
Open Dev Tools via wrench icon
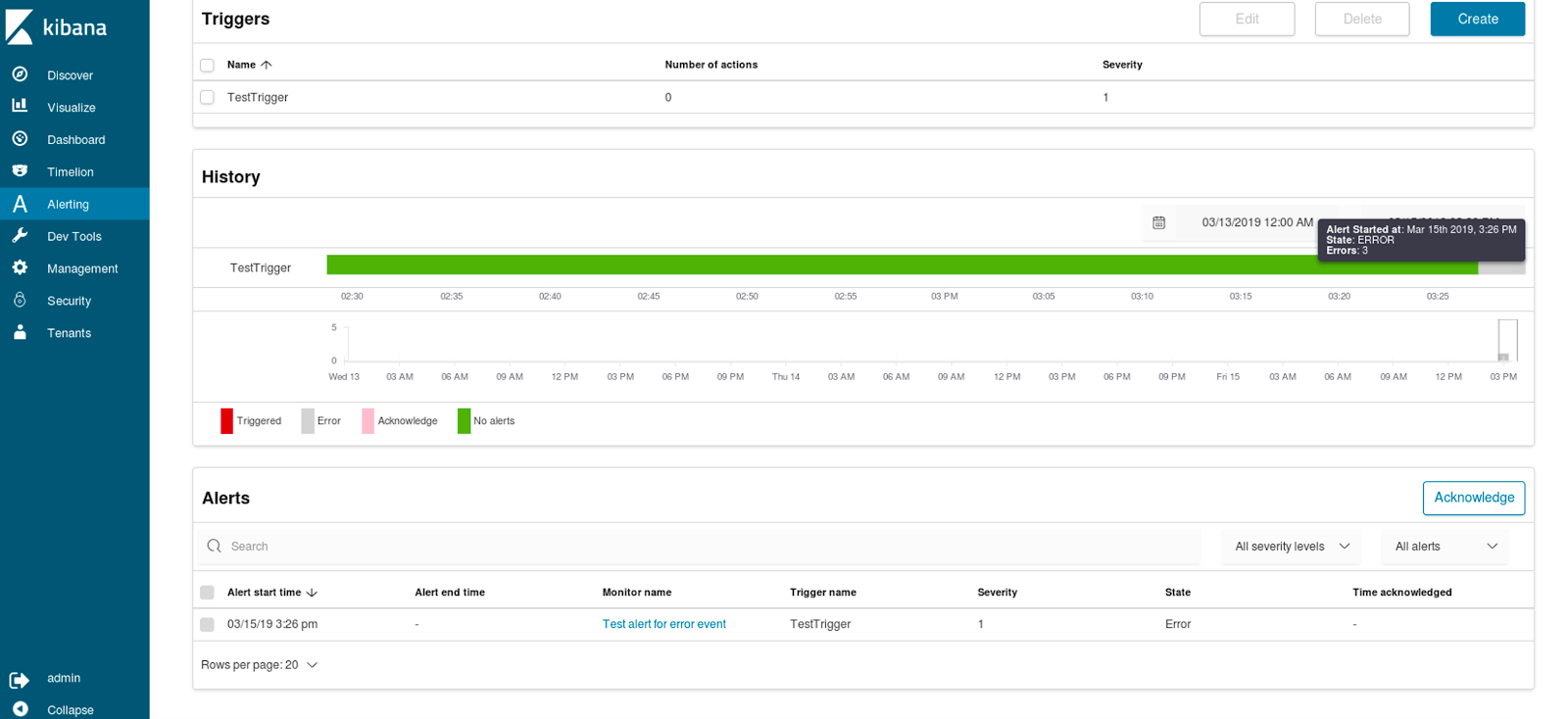click(20, 235)
